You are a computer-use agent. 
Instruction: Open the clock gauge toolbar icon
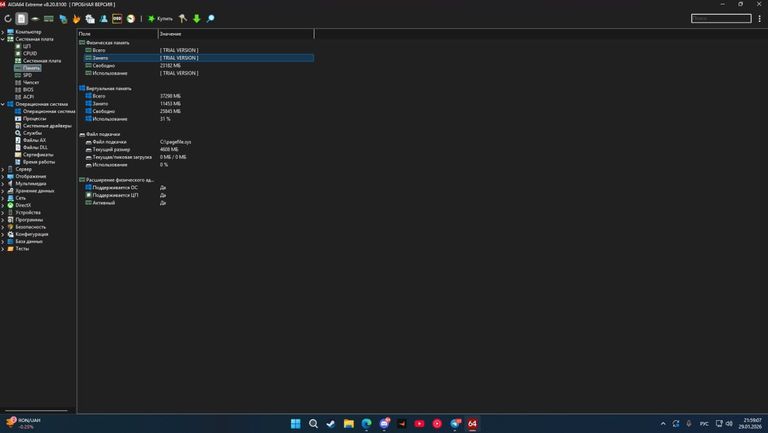[131, 19]
